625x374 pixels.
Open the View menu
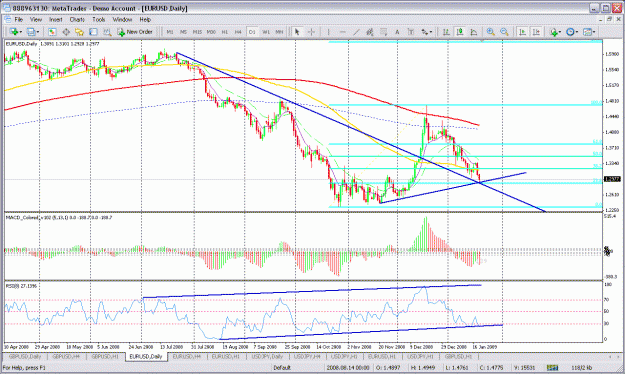coord(36,19)
